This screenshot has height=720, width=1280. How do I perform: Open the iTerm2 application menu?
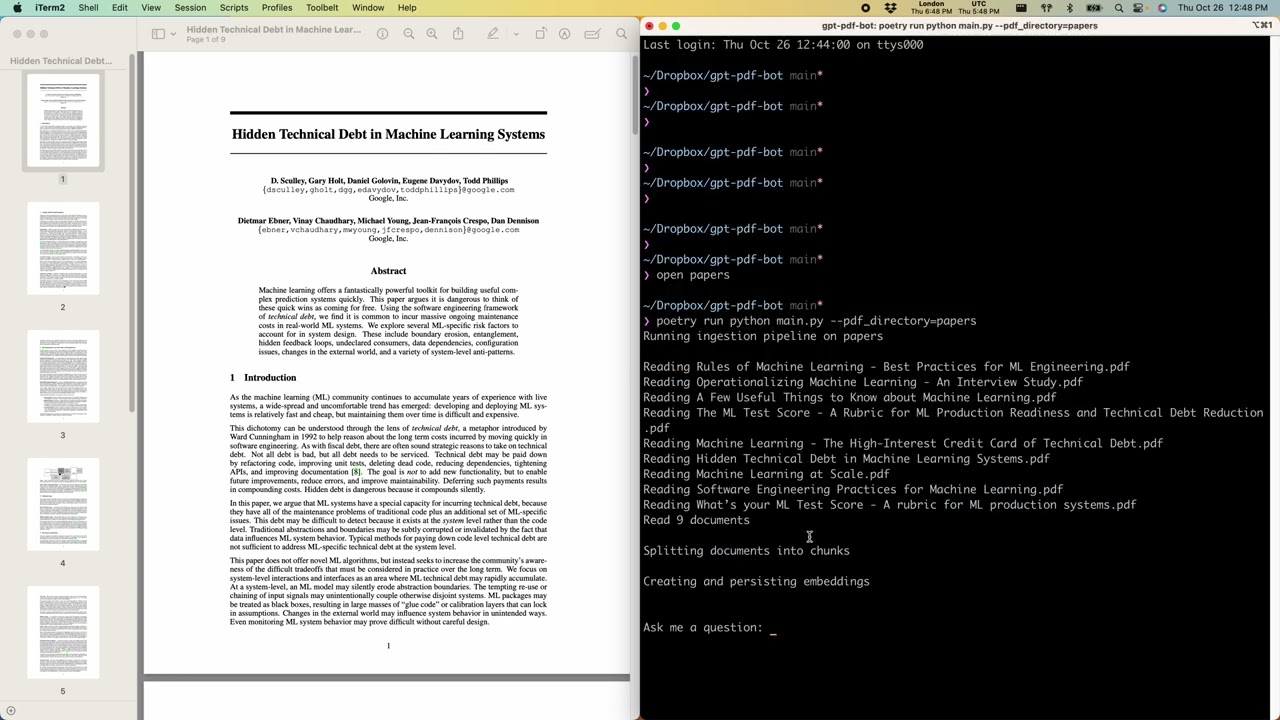pos(49,8)
